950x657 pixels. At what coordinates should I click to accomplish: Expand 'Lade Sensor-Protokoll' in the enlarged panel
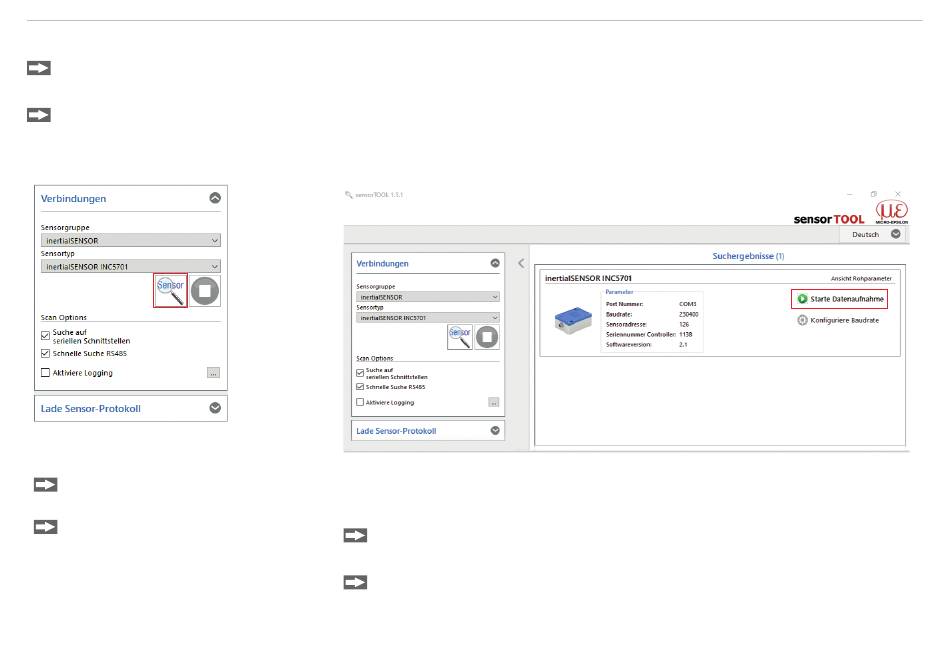215,408
